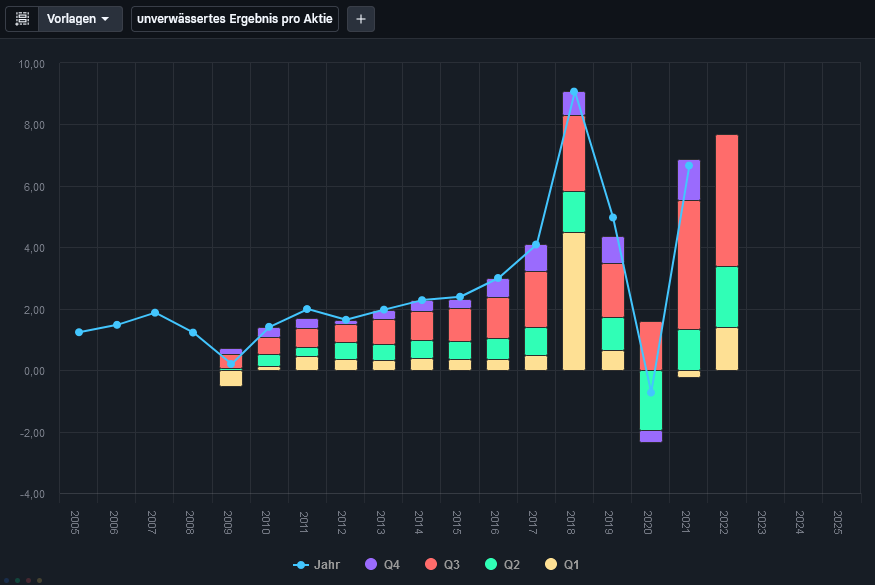
Task: Click the red Q3 bar segment for 2017
Action: pyautogui.click(x=536, y=299)
